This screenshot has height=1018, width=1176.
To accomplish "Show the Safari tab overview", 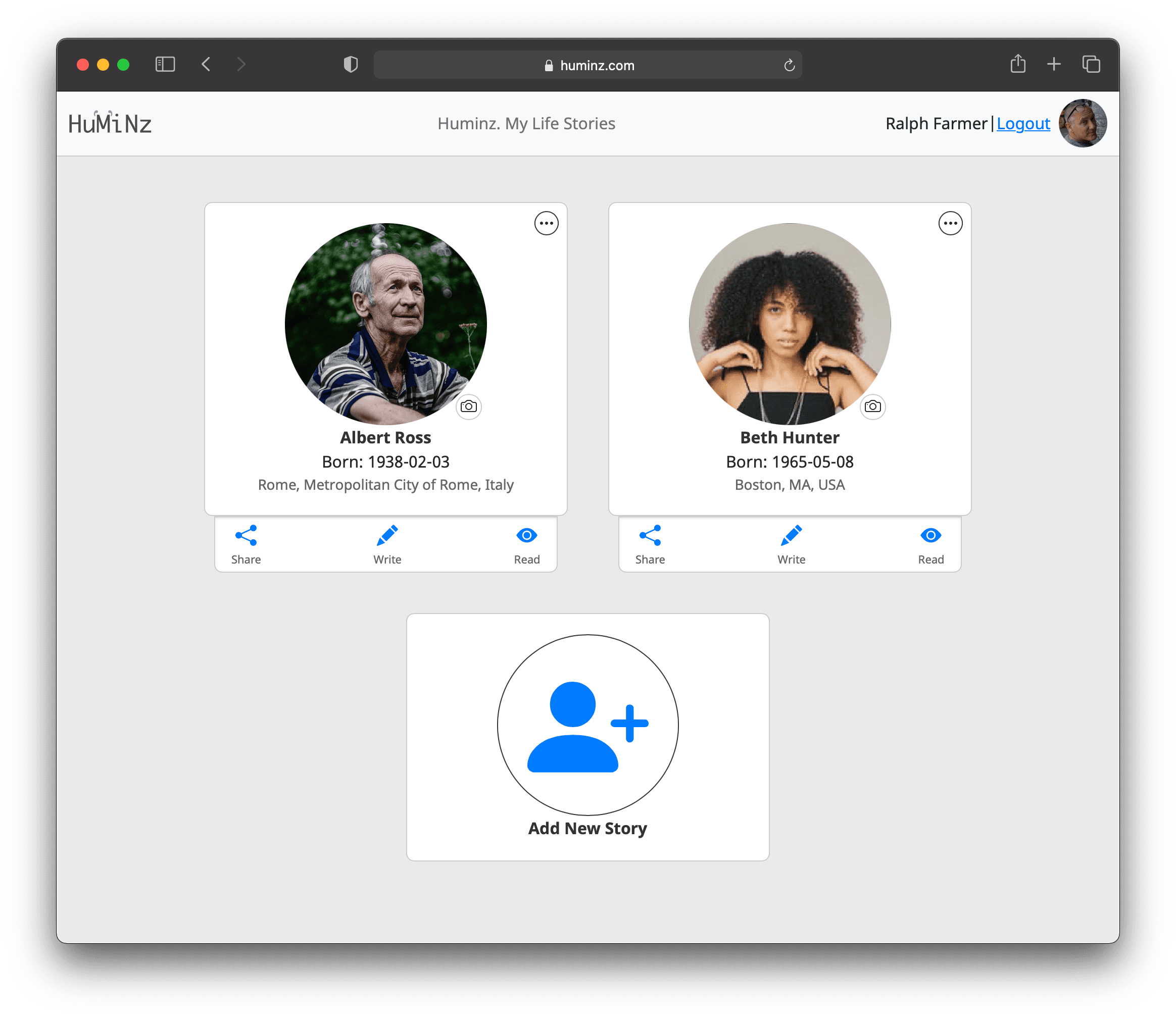I will click(1091, 64).
